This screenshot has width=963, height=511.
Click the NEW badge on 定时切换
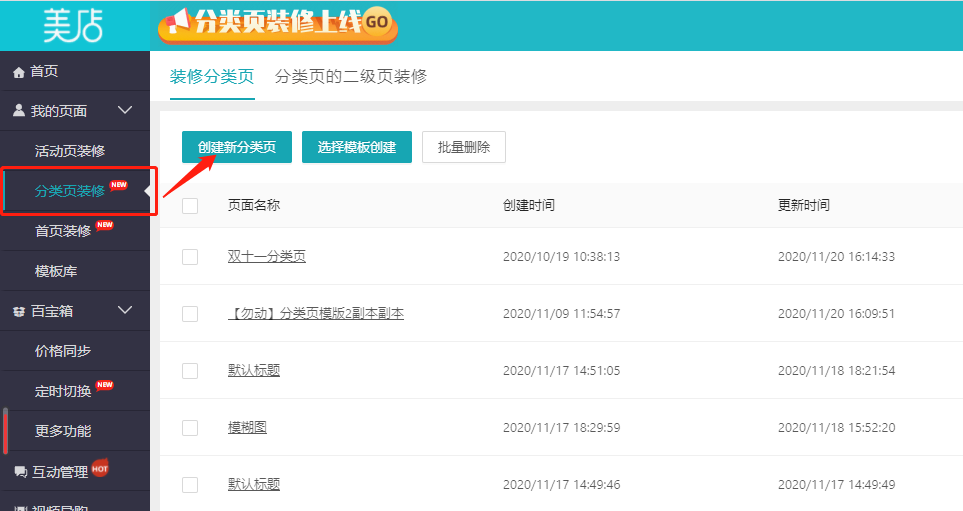point(105,385)
